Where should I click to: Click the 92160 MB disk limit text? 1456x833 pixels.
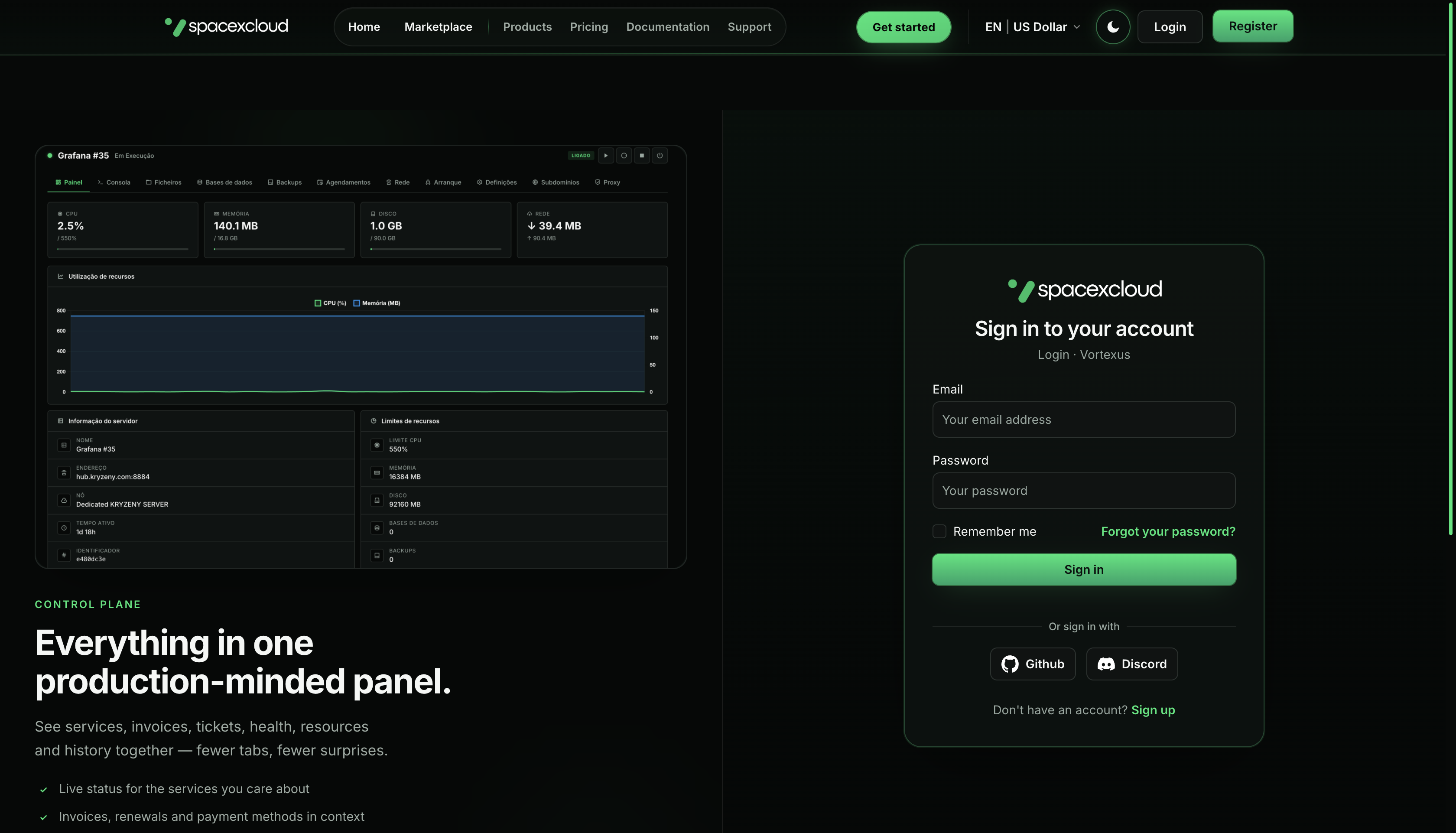405,504
